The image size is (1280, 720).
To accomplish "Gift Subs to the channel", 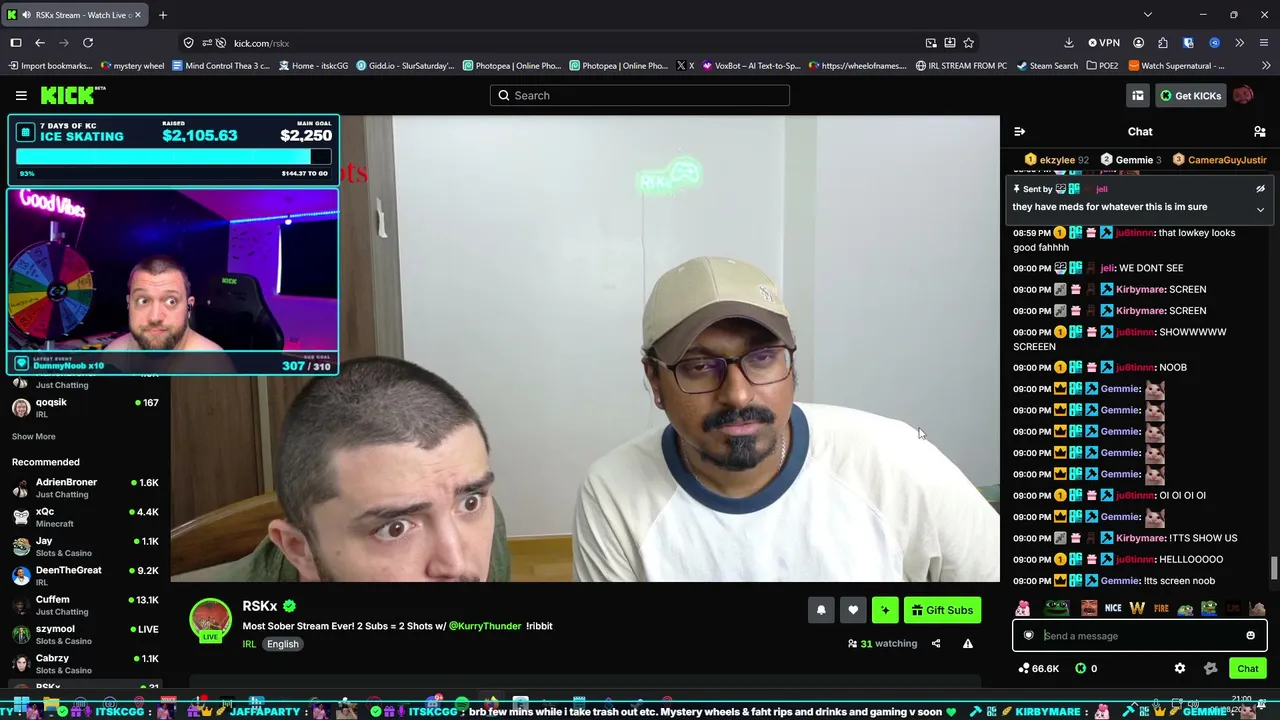I will (942, 610).
